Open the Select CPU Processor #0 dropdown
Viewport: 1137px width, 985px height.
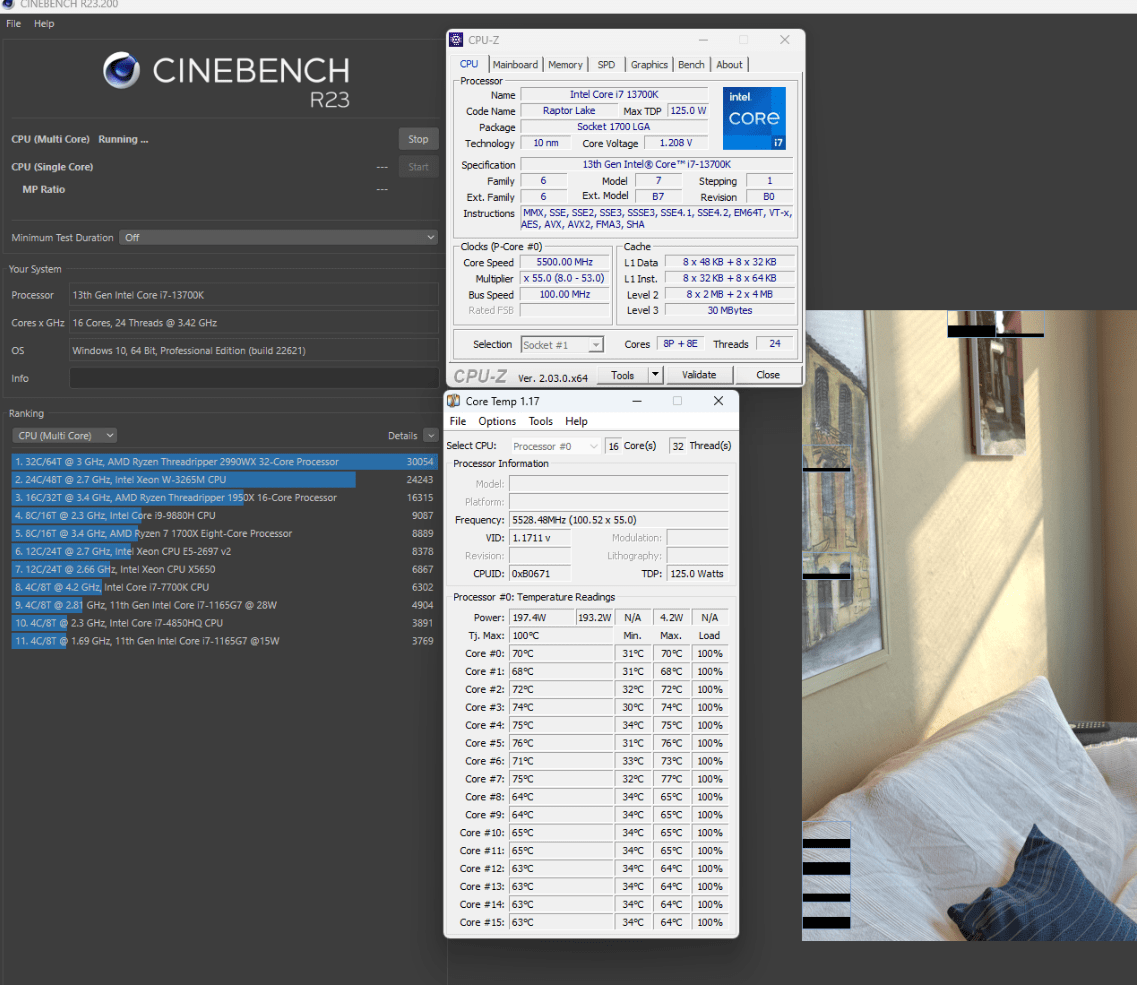click(555, 446)
